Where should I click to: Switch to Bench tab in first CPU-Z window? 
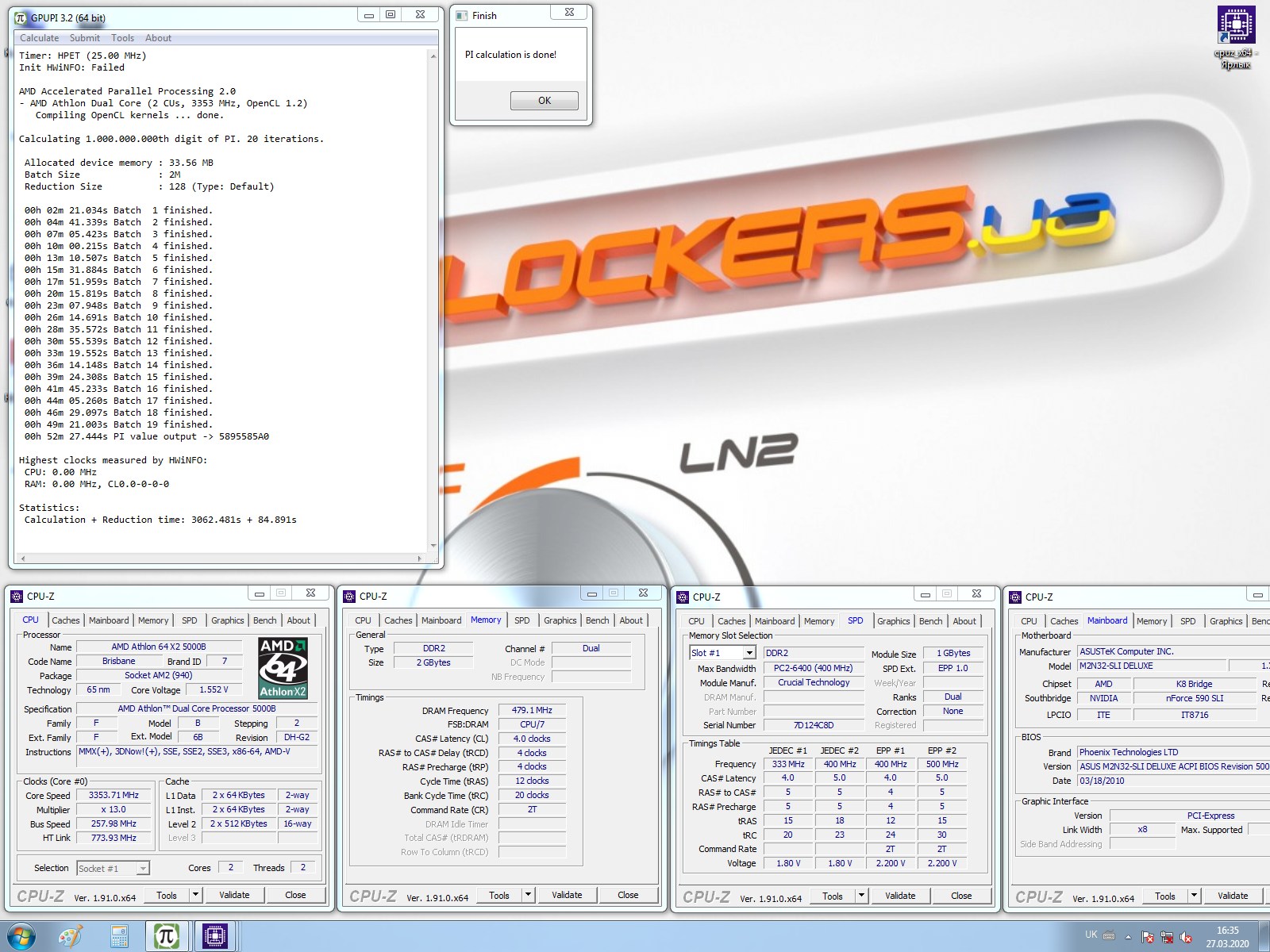[265, 620]
